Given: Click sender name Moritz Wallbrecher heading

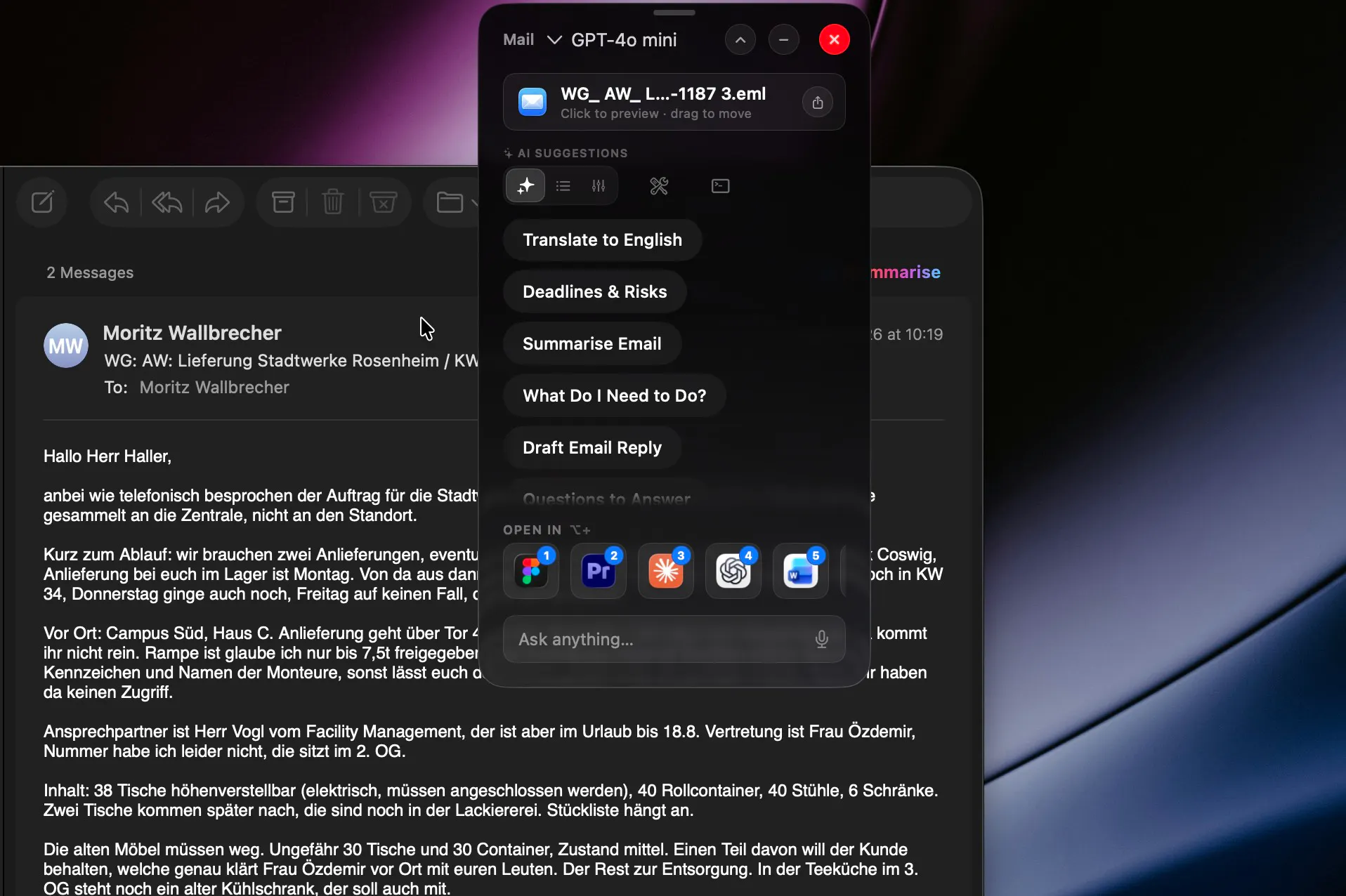Looking at the screenshot, I should (192, 333).
